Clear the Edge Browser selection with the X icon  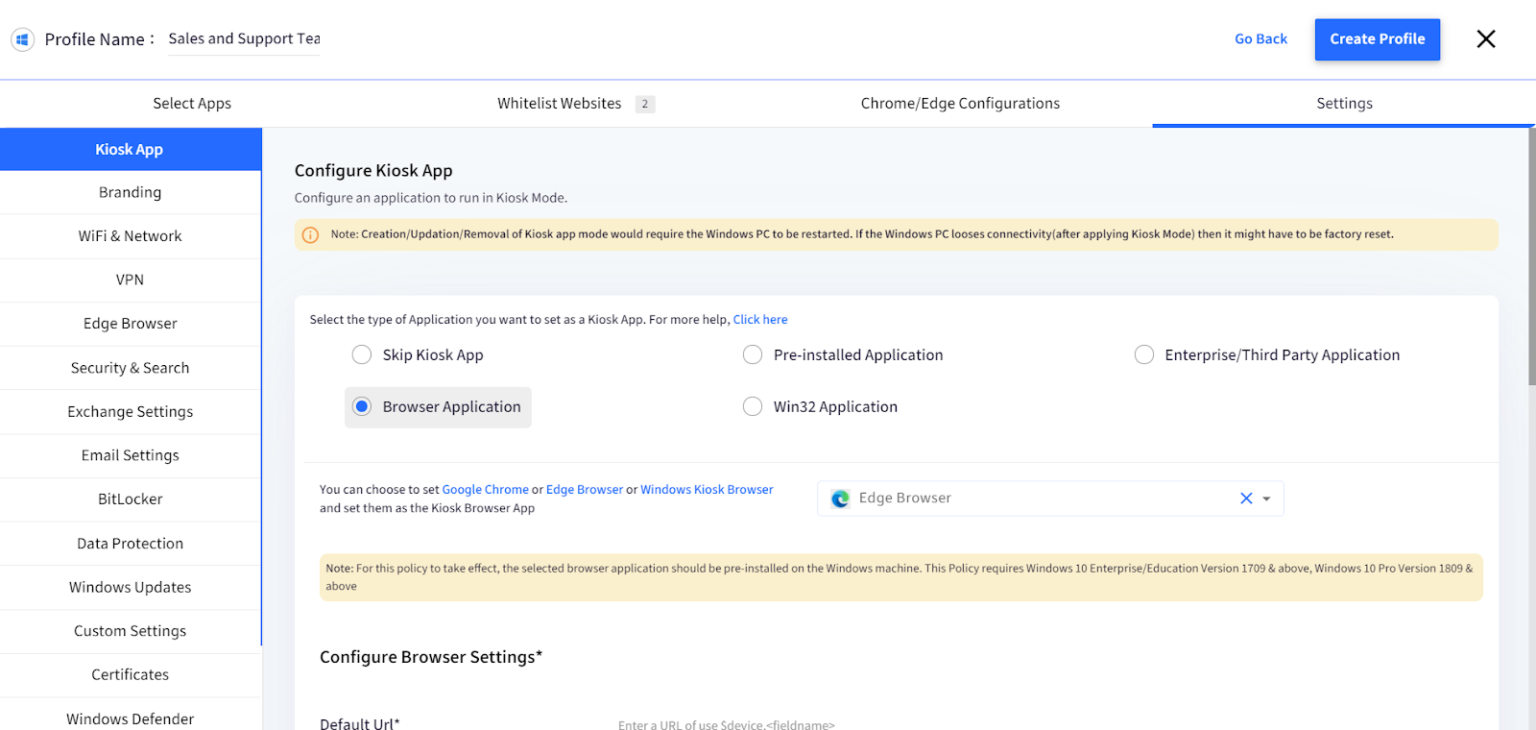[1246, 498]
